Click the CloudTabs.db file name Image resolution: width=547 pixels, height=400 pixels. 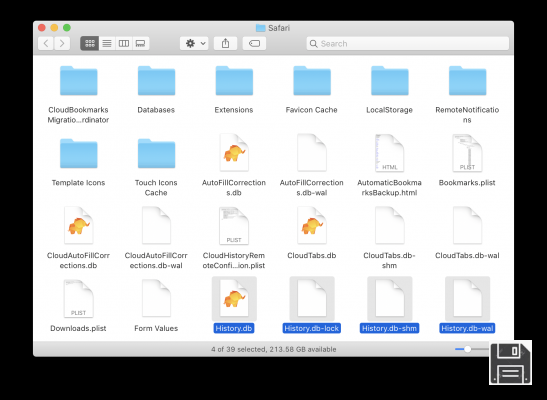click(x=312, y=256)
